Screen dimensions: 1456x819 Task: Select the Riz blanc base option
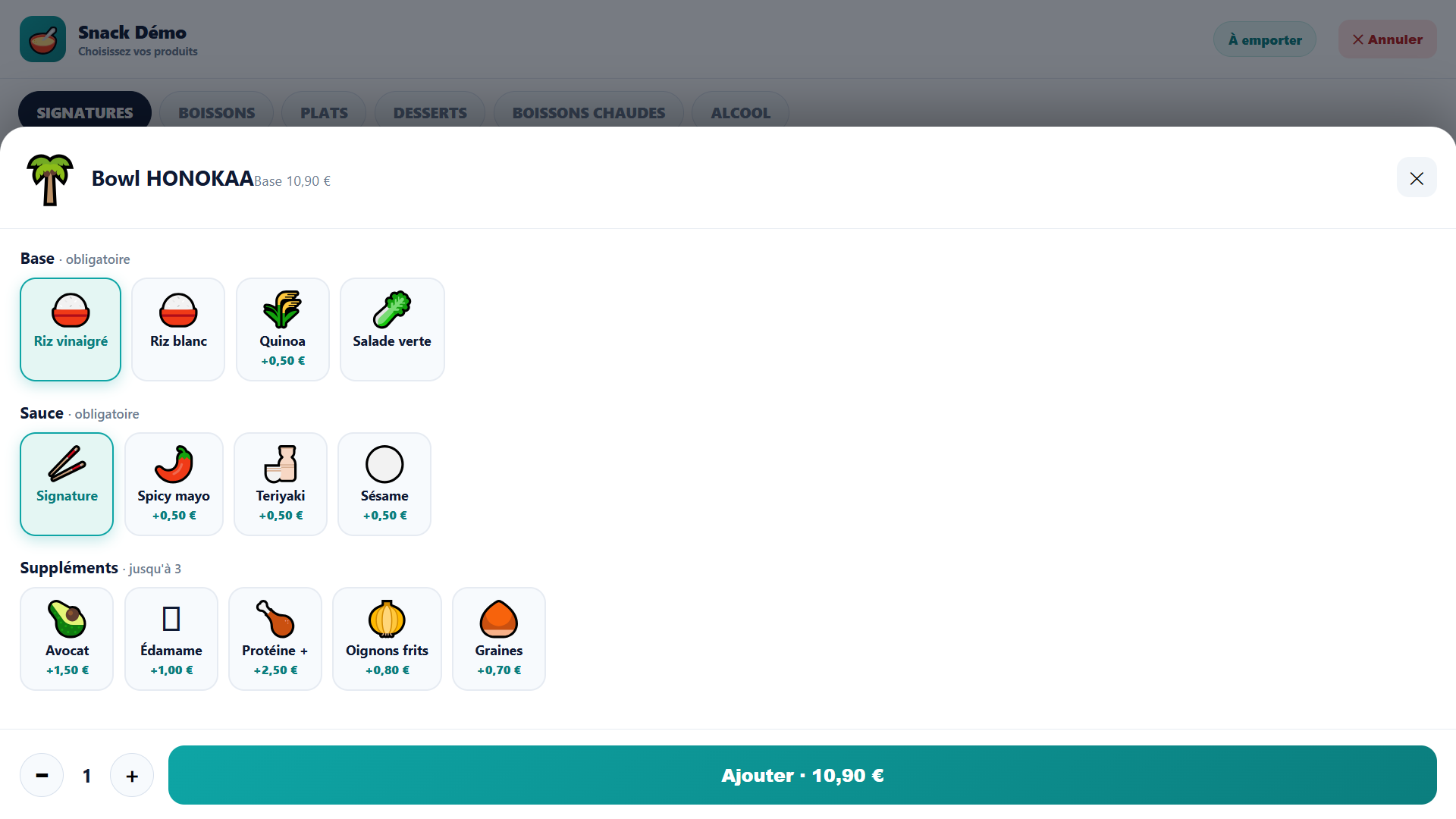click(178, 329)
